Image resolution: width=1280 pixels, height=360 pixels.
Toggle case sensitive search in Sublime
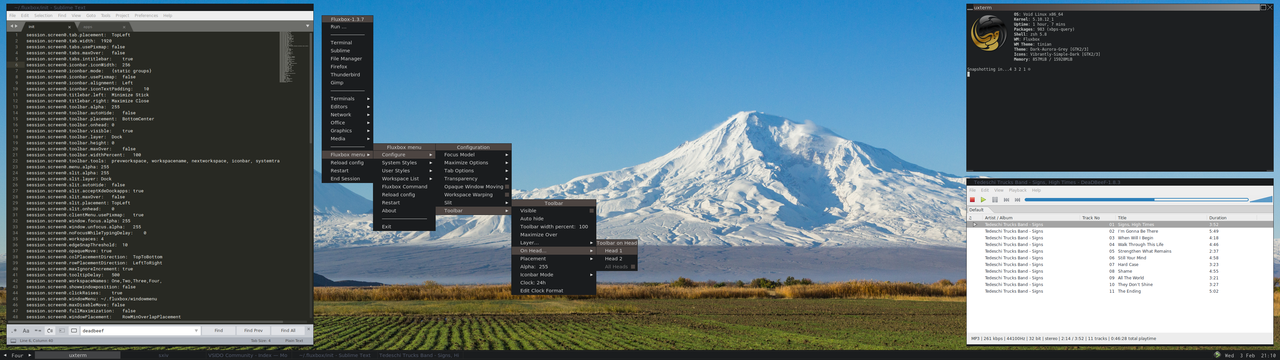[x=26, y=330]
